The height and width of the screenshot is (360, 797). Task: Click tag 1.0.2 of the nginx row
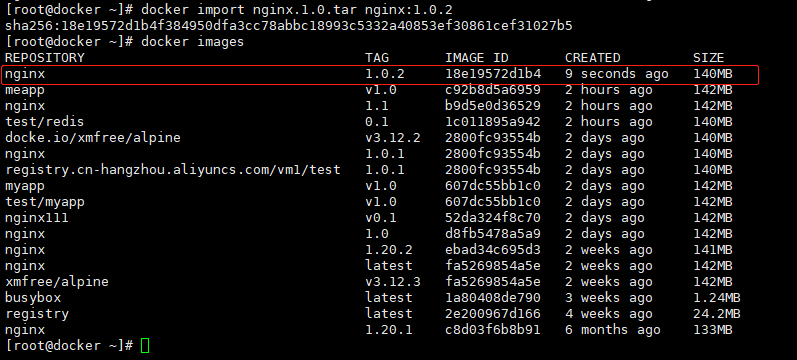click(x=385, y=74)
